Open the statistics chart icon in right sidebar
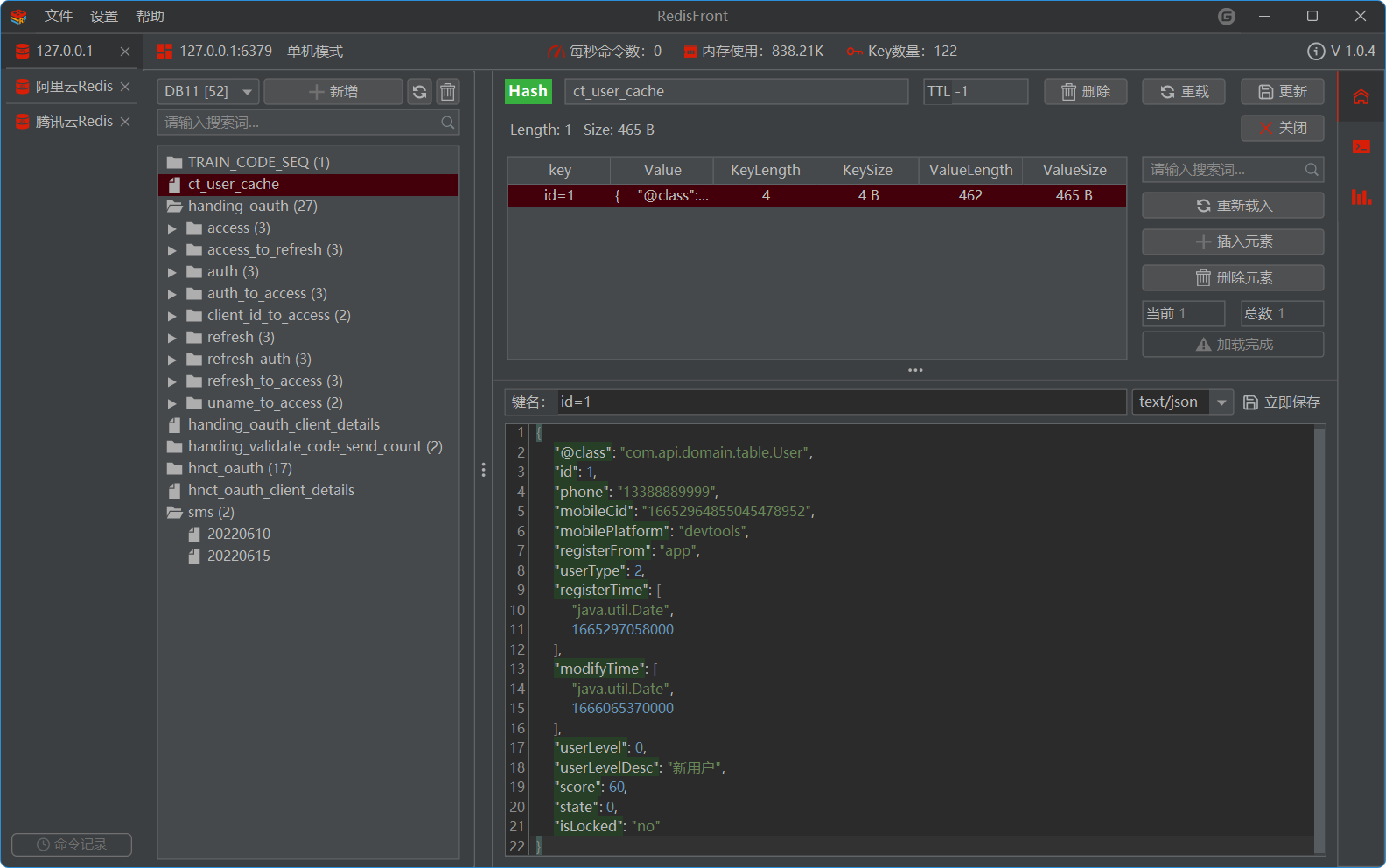 click(x=1361, y=197)
